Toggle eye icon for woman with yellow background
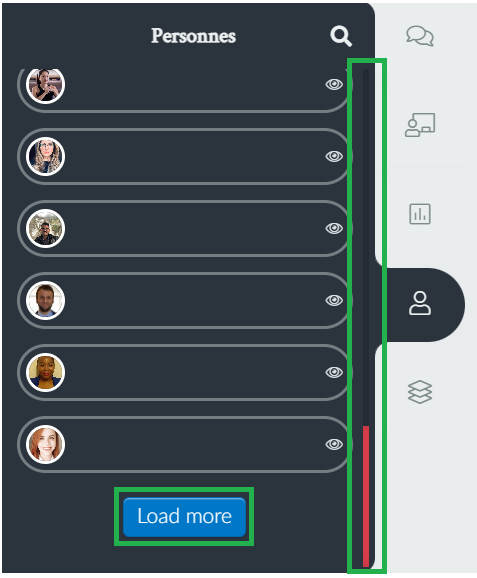The height and width of the screenshot is (578, 477). tap(334, 372)
